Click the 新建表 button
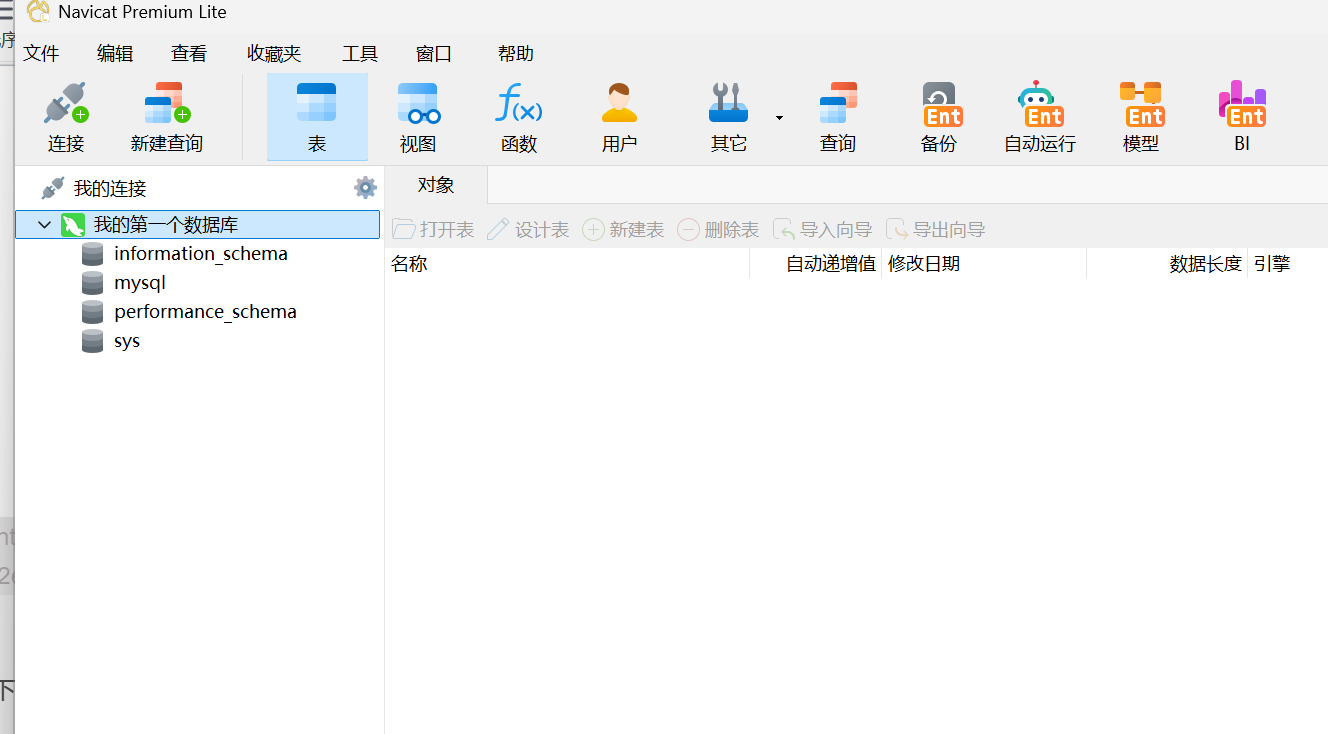The height and width of the screenshot is (734, 1328). pyautogui.click(x=623, y=229)
